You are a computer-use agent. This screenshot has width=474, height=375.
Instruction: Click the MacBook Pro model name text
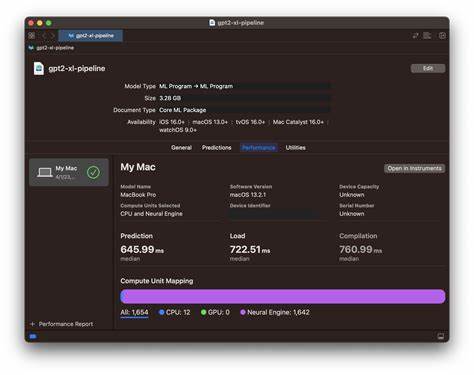pyautogui.click(x=138, y=195)
